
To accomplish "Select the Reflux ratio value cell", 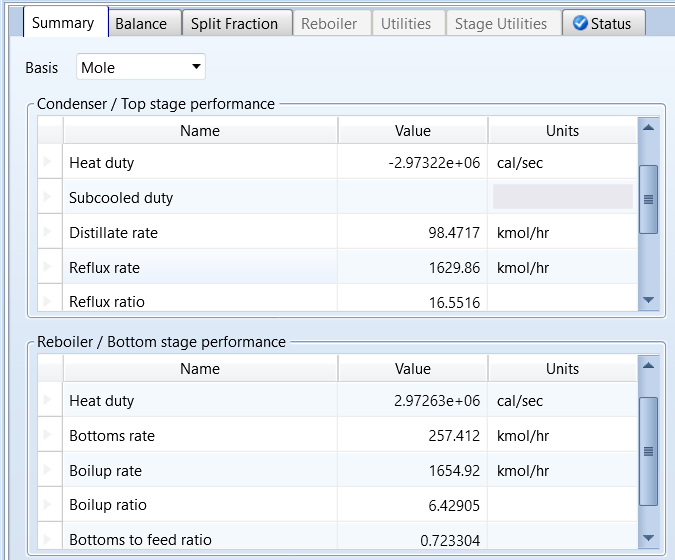I will coord(412,302).
